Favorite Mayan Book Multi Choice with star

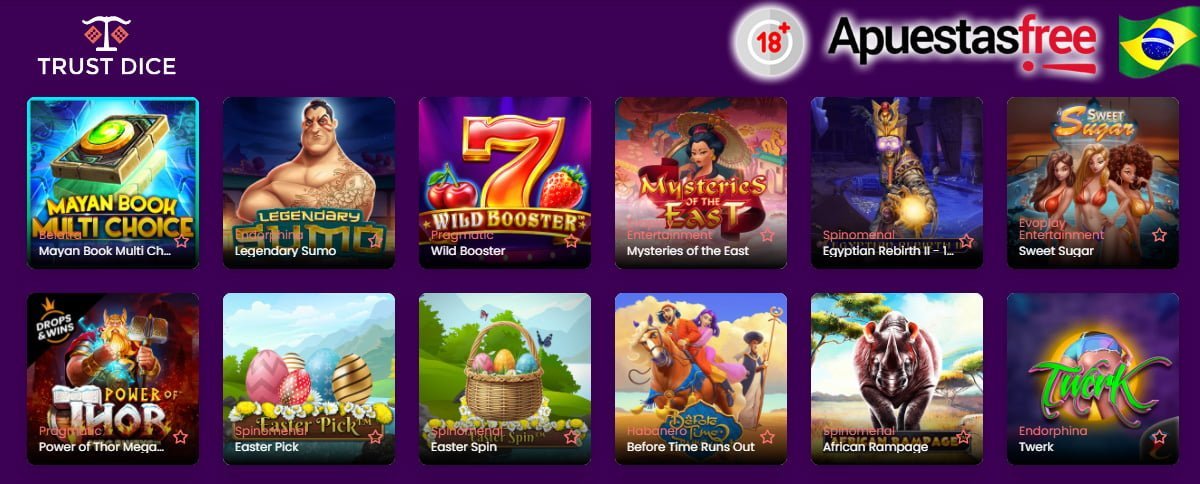(181, 241)
